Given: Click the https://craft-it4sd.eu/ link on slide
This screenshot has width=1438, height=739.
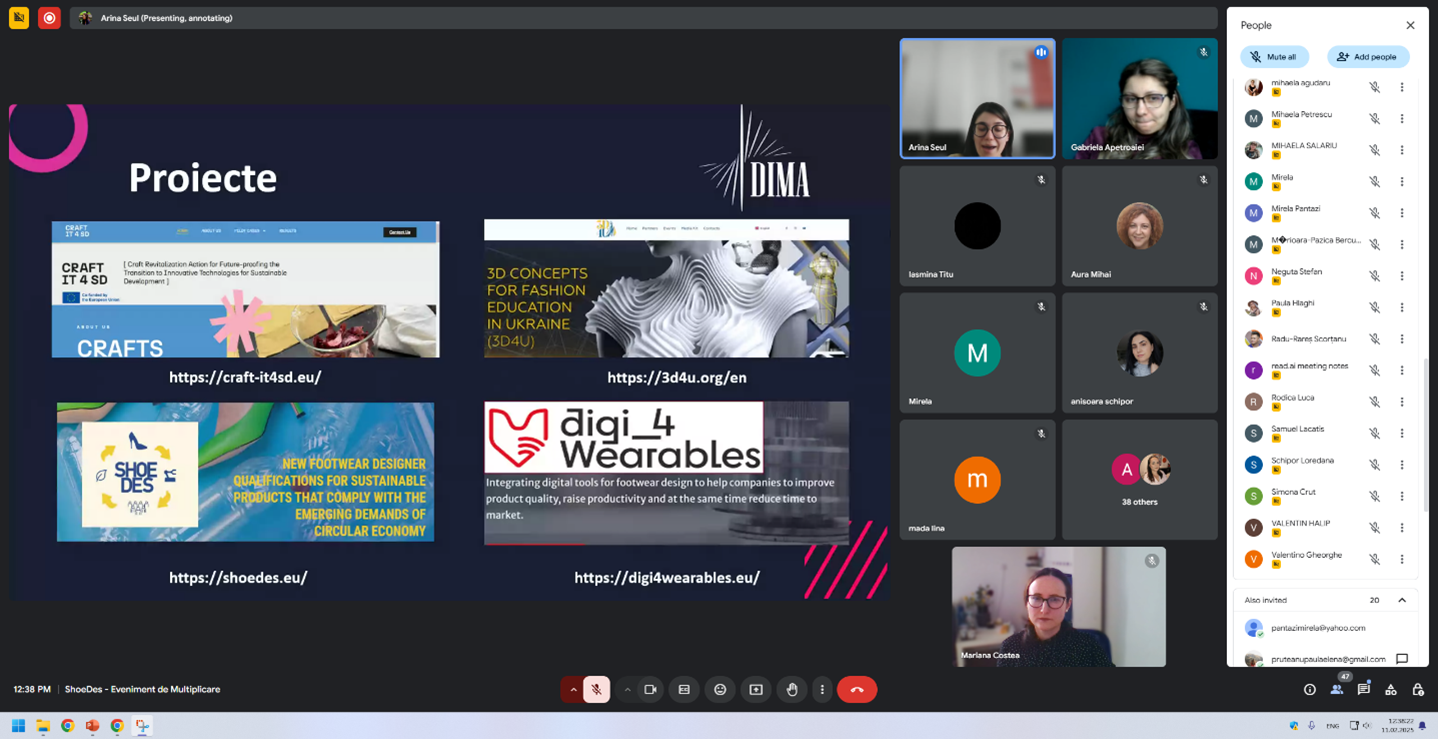Looking at the screenshot, I should [x=245, y=377].
